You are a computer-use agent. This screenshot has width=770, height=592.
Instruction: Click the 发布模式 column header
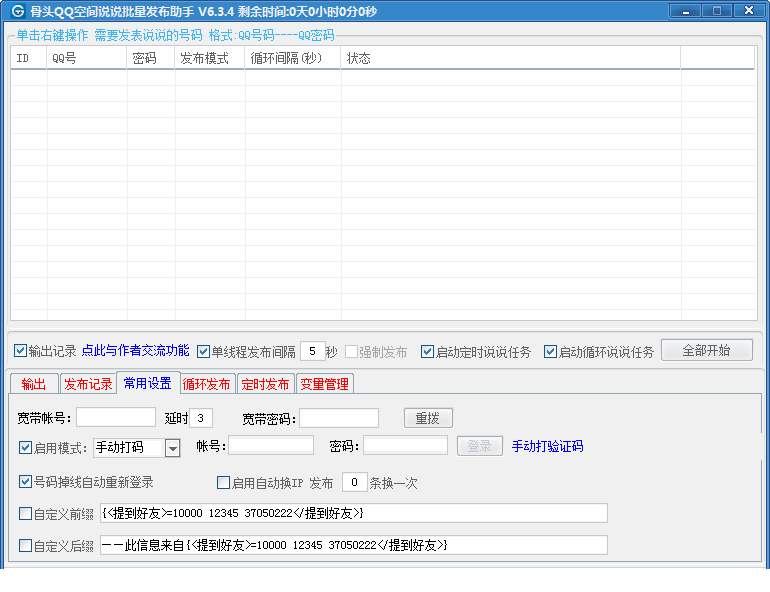point(210,58)
